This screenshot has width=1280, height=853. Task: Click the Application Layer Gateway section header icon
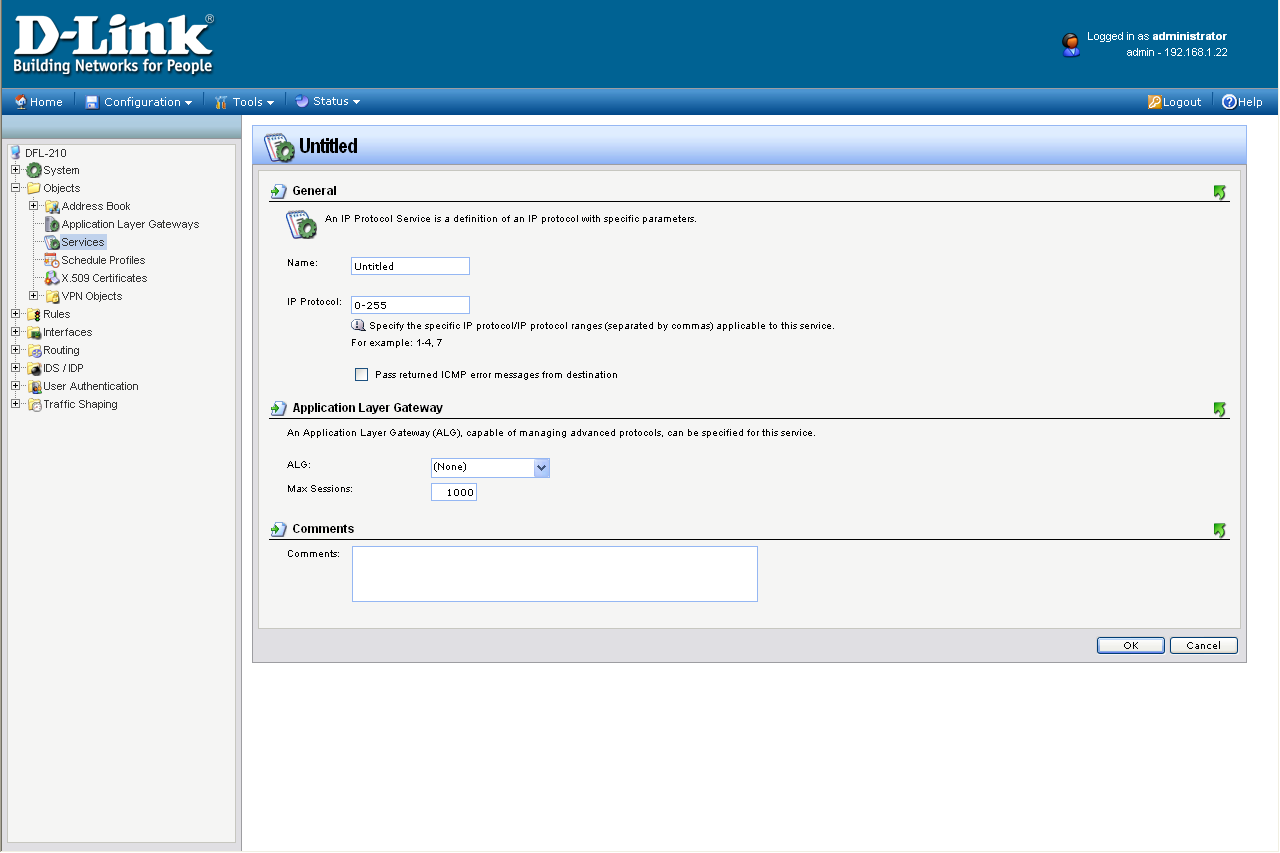[279, 408]
